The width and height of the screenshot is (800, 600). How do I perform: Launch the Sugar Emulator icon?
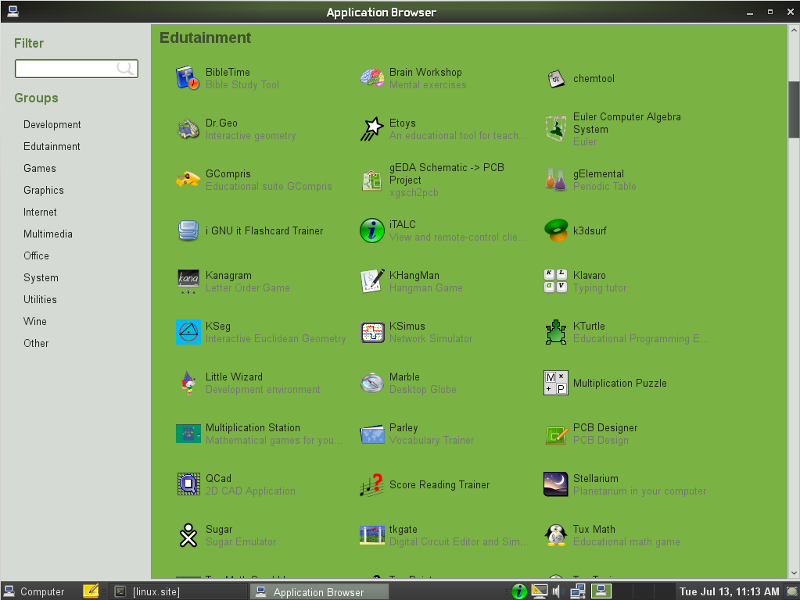click(x=188, y=535)
